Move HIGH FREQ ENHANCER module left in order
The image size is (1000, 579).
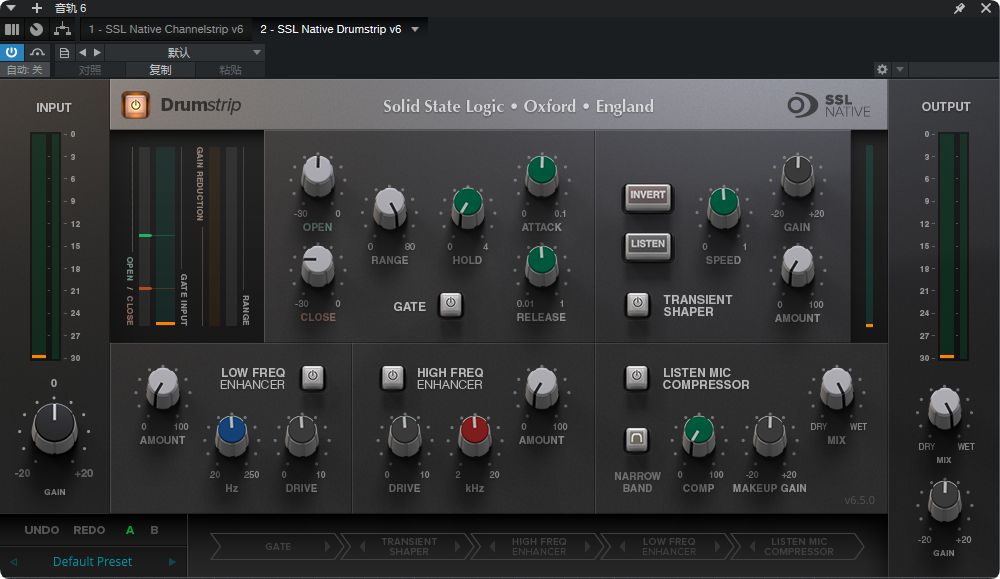[x=493, y=546]
